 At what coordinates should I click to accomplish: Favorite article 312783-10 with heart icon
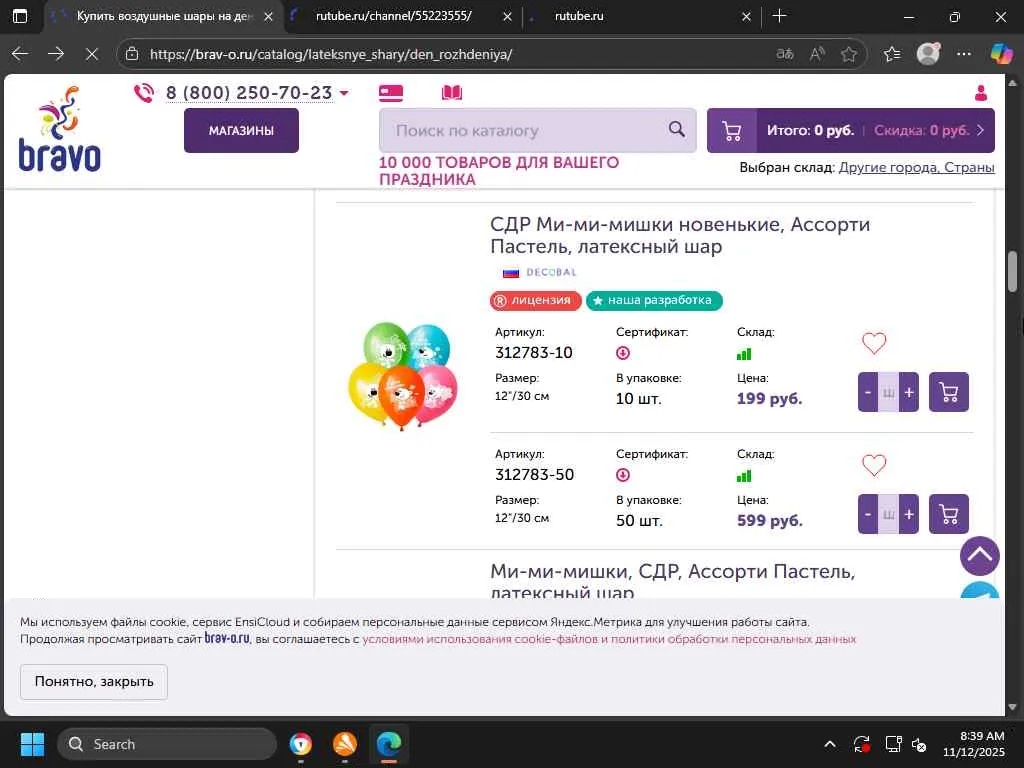pyautogui.click(x=874, y=343)
